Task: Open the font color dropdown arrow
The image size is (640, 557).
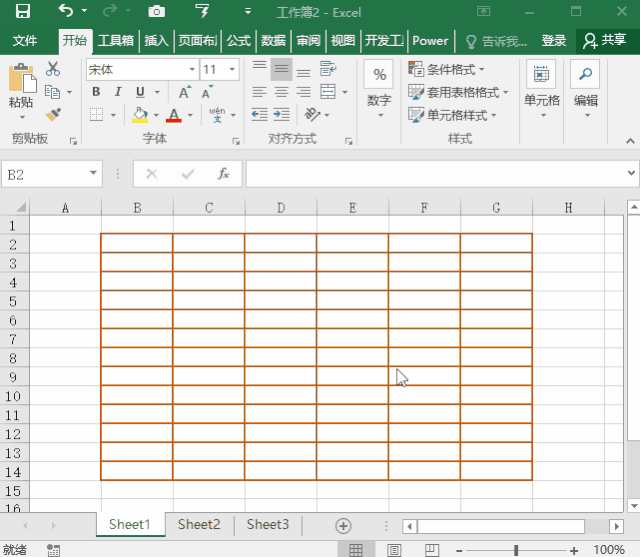Action: 190,115
